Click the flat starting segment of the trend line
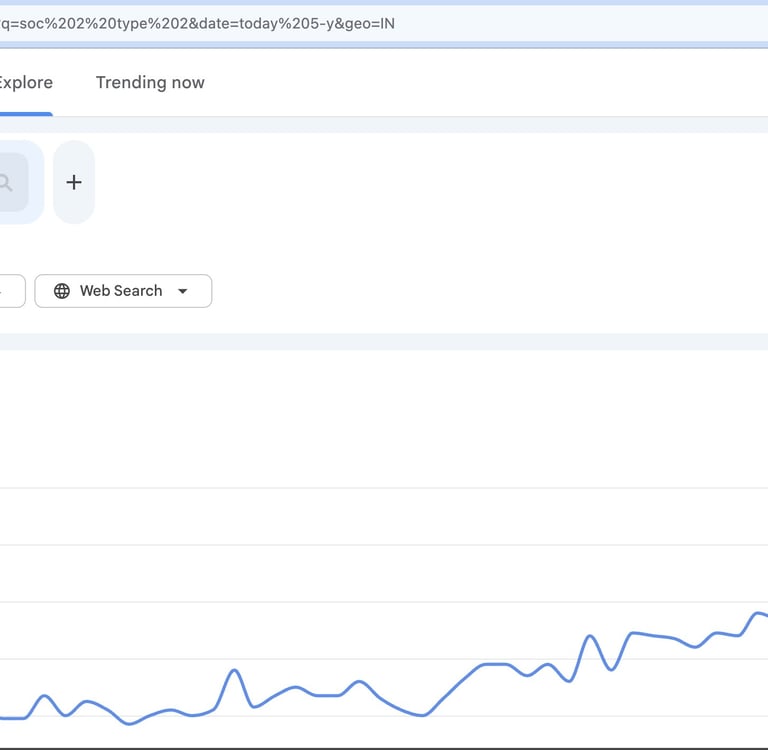Image resolution: width=768 pixels, height=750 pixels. click(12, 718)
